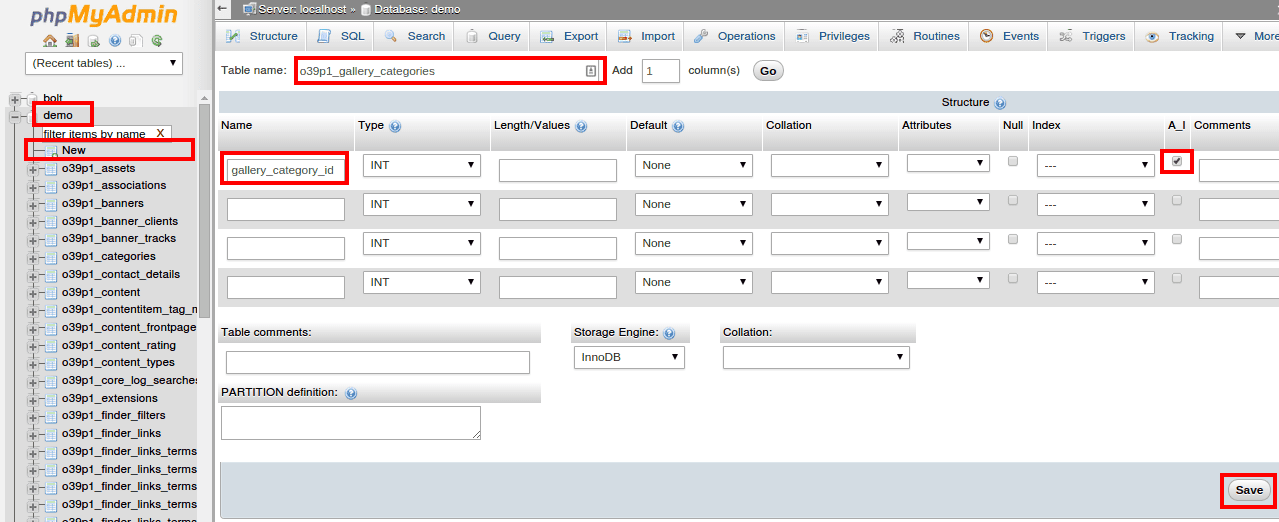This screenshot has height=522, width=1279.
Task: Open the Operations tab
Action: (x=733, y=36)
